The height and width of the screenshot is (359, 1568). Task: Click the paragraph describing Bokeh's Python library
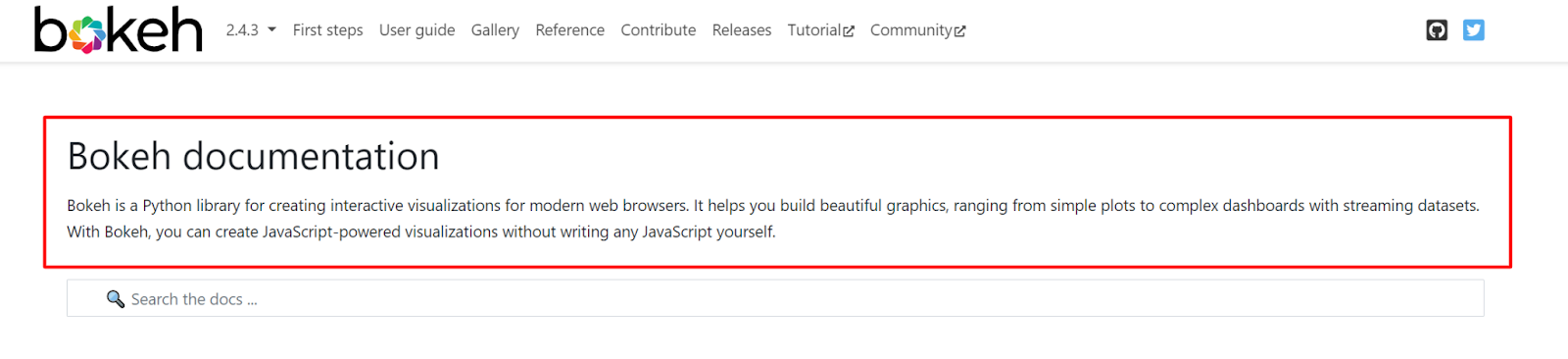(773, 219)
